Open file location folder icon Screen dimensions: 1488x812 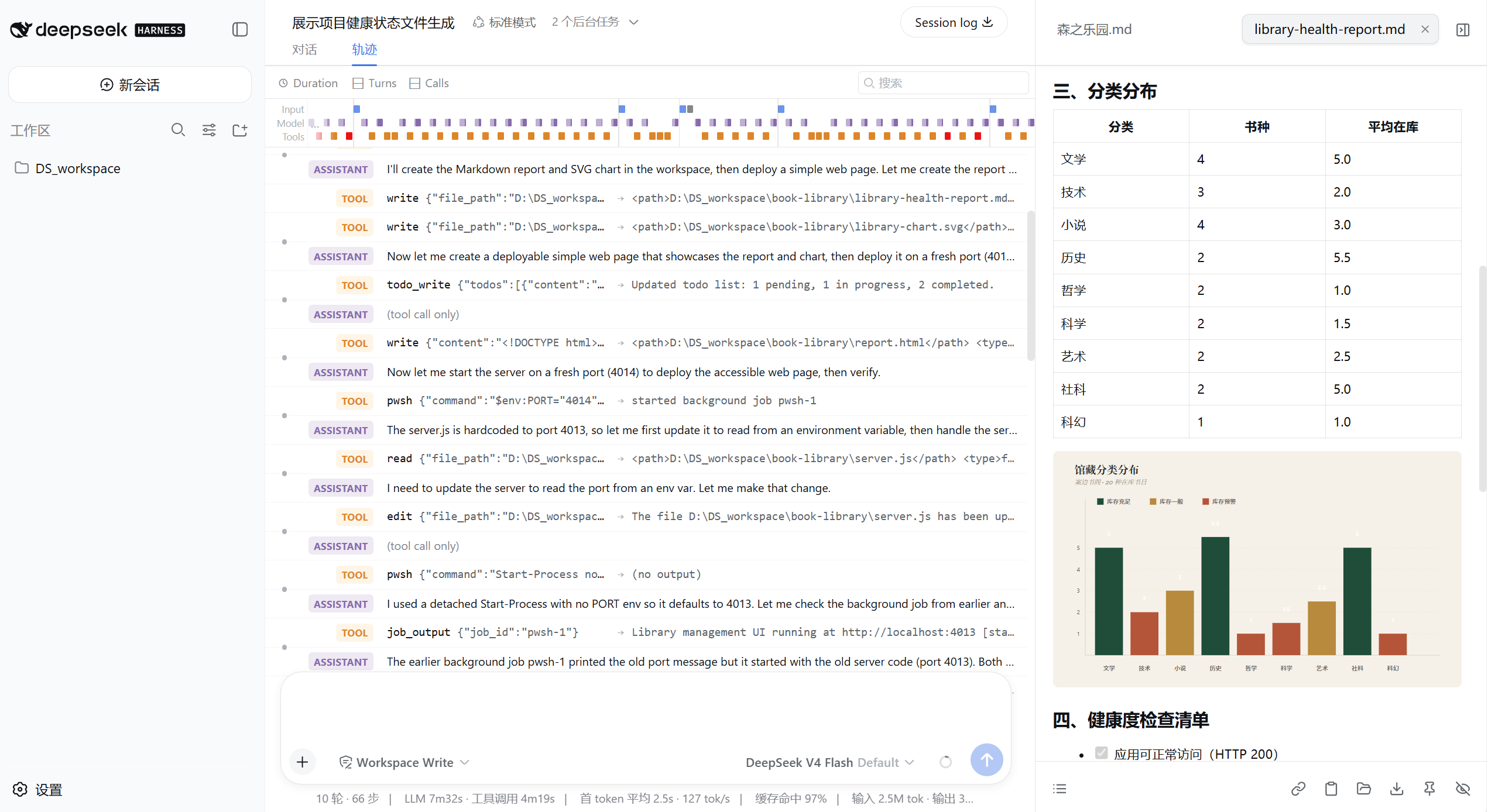tap(1364, 789)
